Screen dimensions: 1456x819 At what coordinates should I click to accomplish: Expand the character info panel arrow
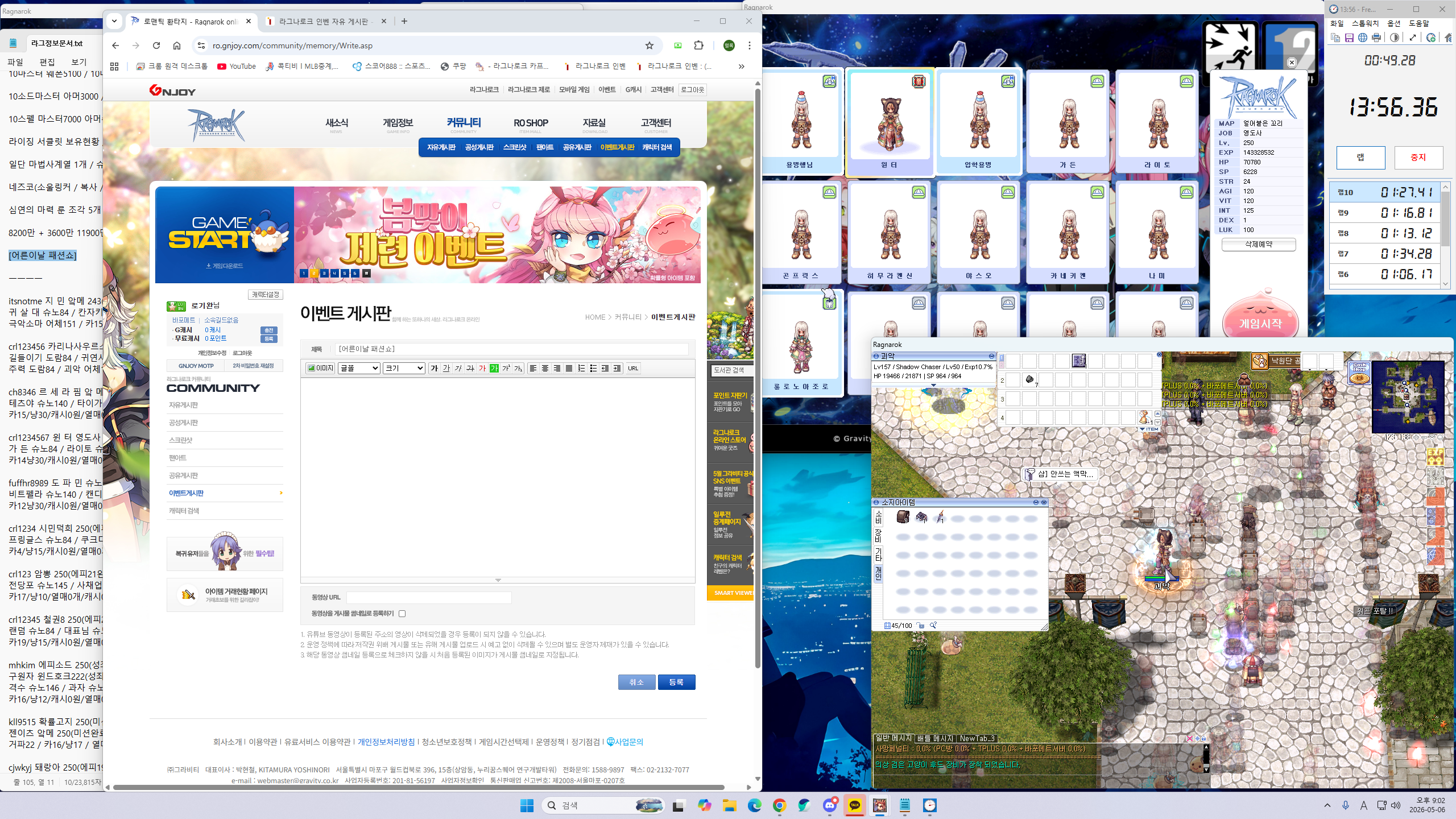pyautogui.click(x=933, y=385)
